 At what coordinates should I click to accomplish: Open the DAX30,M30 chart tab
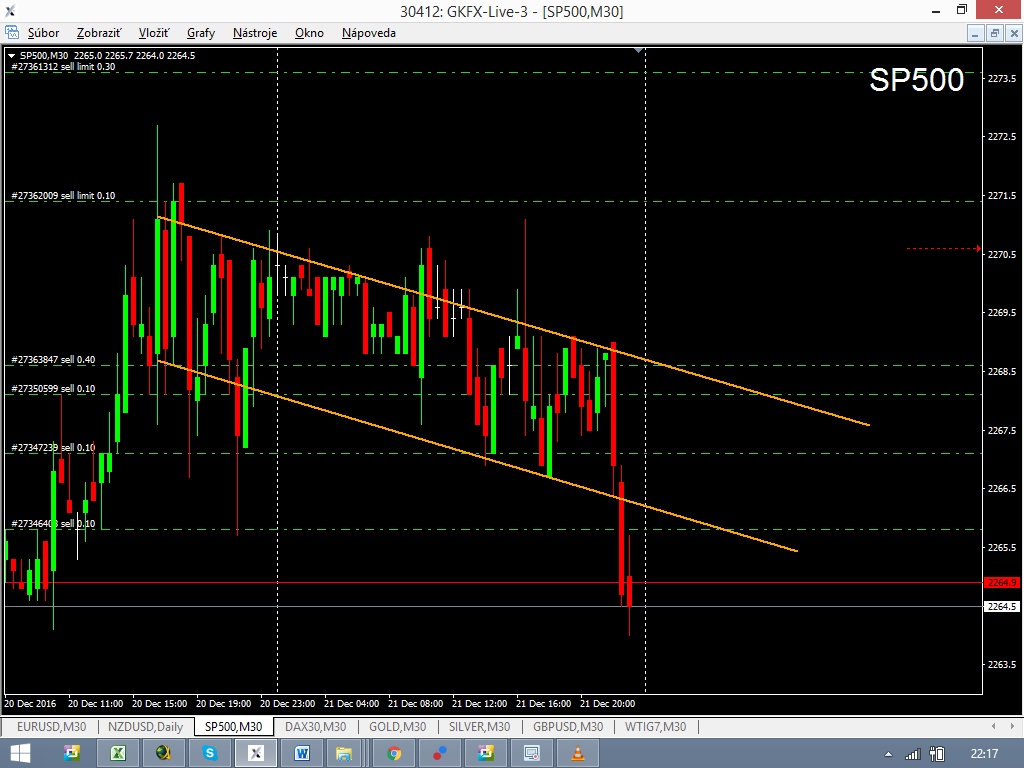click(315, 726)
